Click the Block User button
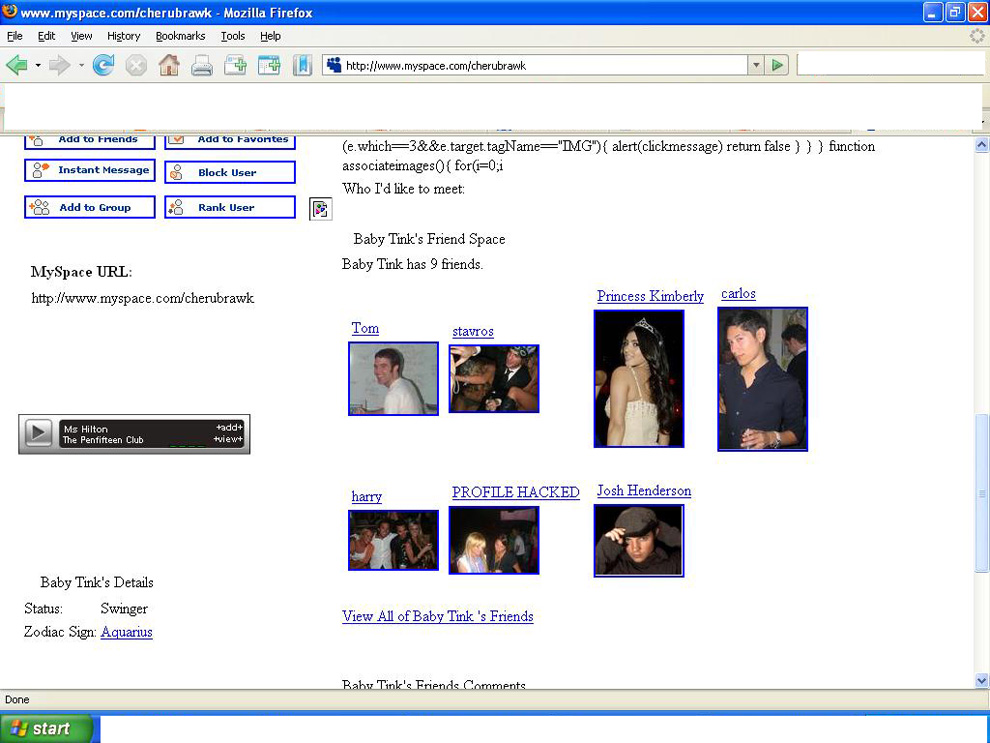Image resolution: width=990 pixels, height=743 pixels. (x=230, y=172)
